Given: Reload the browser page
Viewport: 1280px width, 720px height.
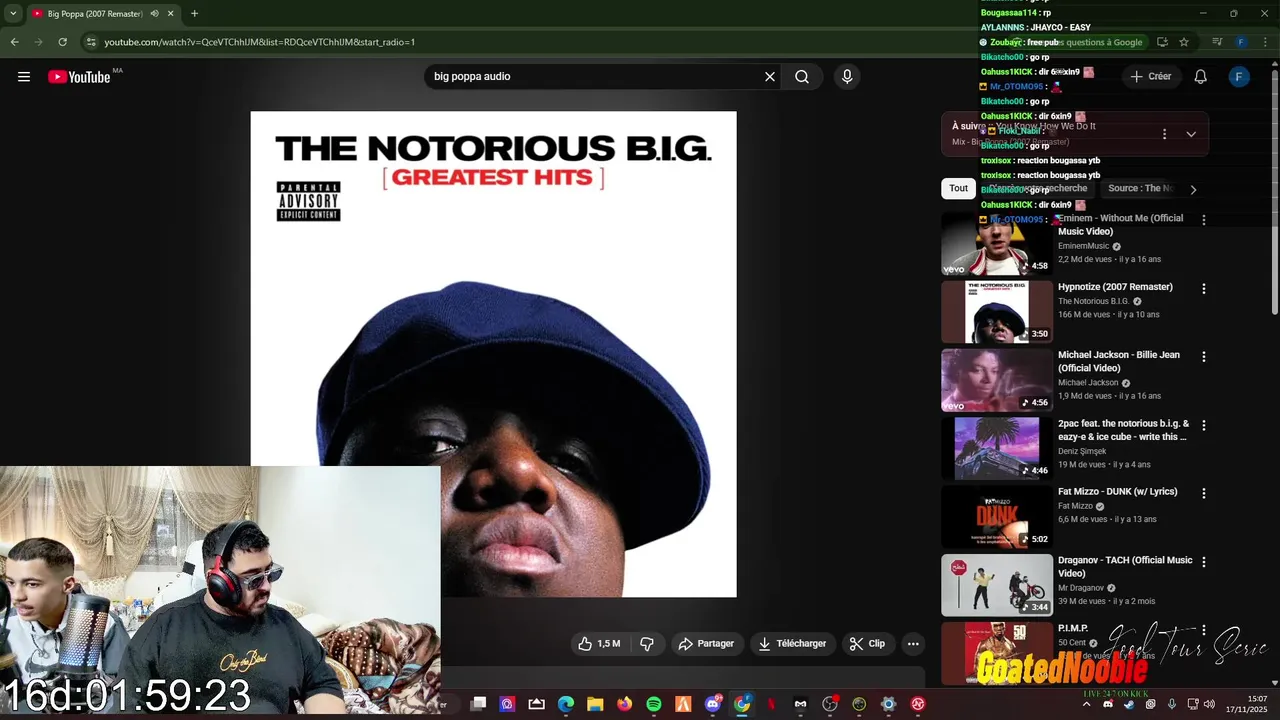Looking at the screenshot, I should click(62, 42).
